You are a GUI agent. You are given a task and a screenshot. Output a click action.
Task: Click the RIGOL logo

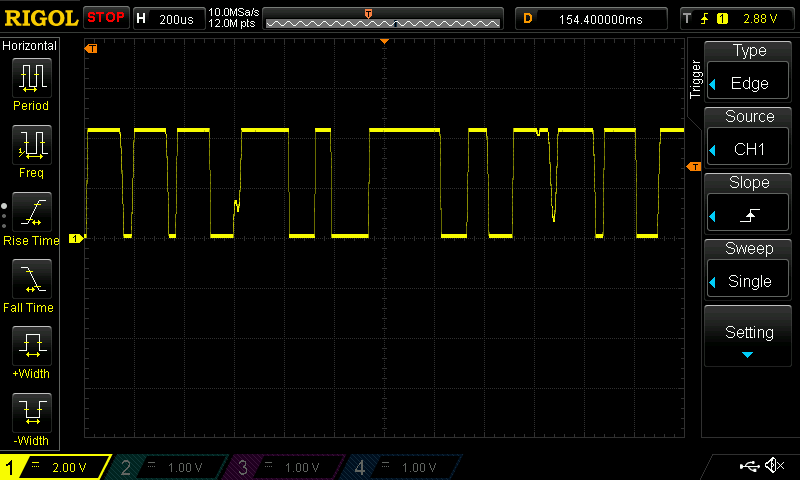(x=41, y=18)
